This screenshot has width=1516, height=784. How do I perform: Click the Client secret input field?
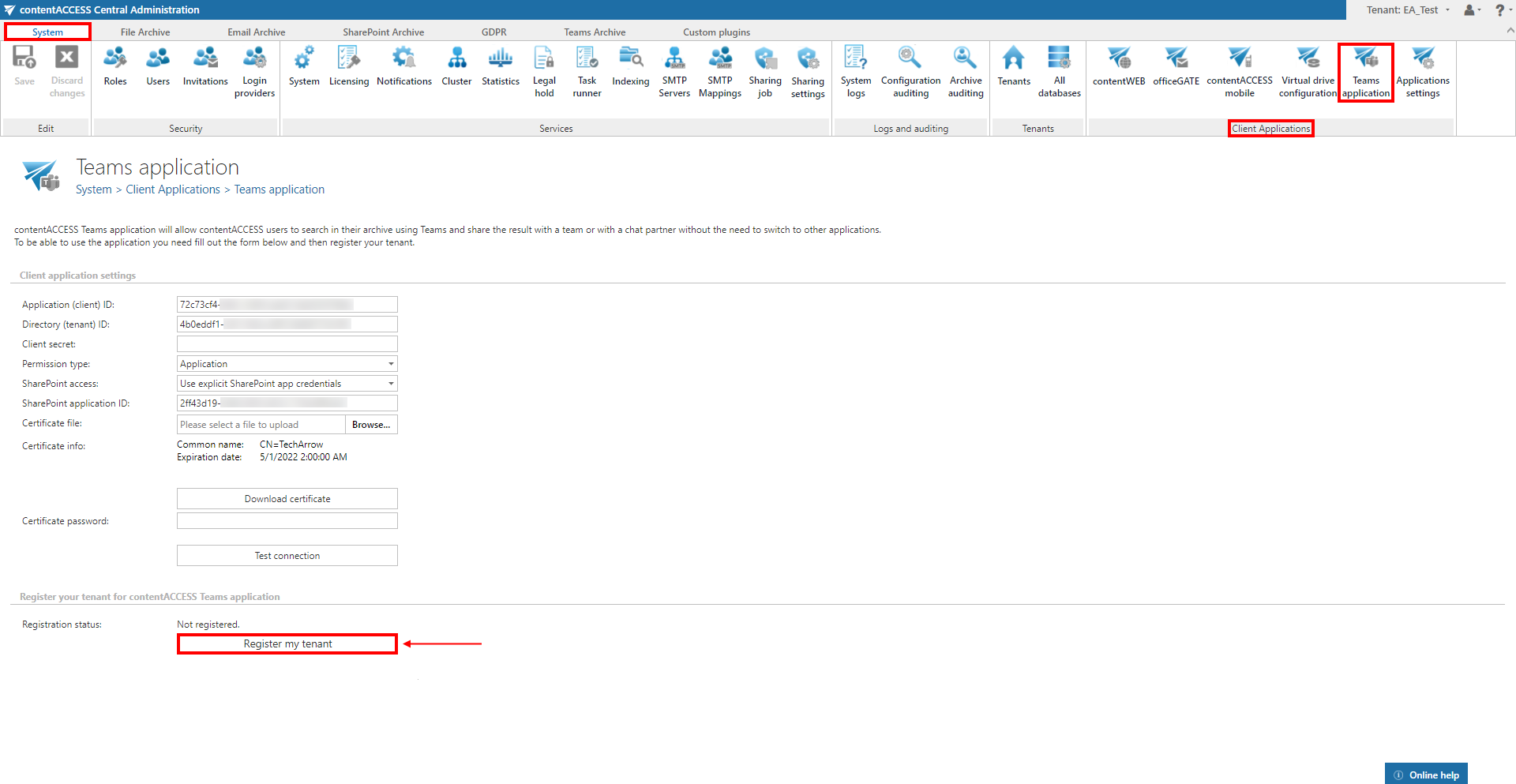(x=287, y=344)
